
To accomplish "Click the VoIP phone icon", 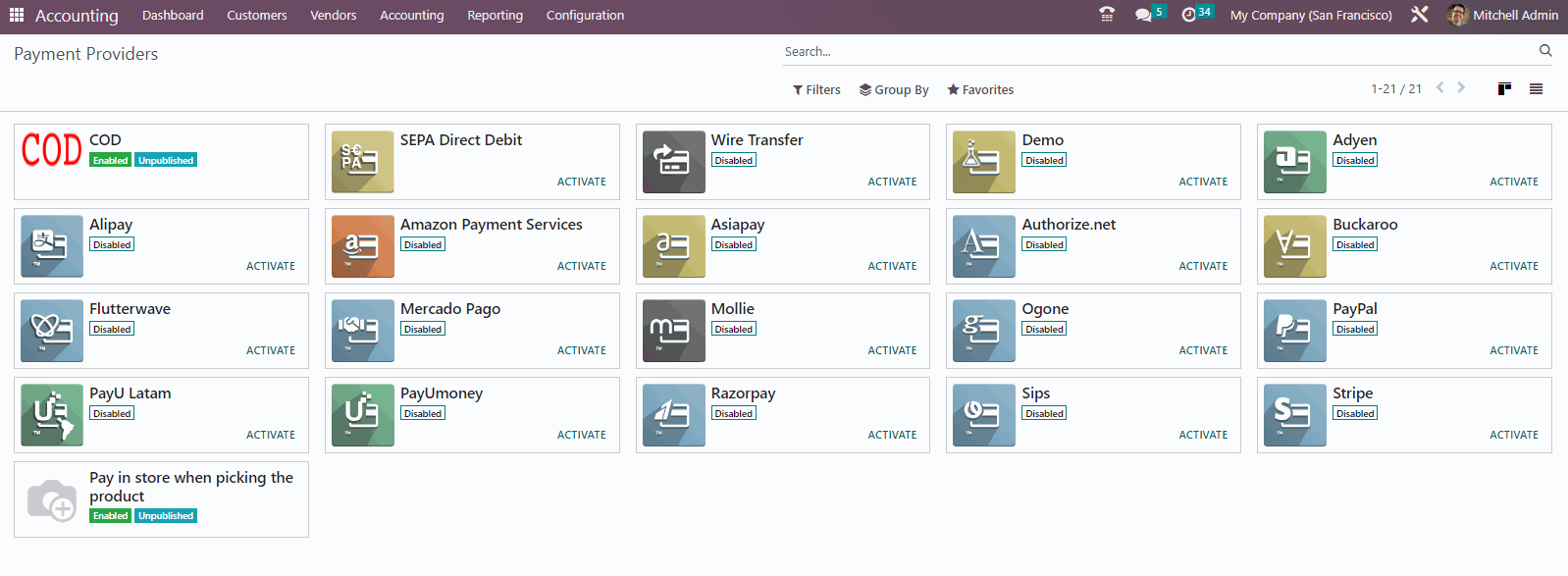I will point(1107,15).
